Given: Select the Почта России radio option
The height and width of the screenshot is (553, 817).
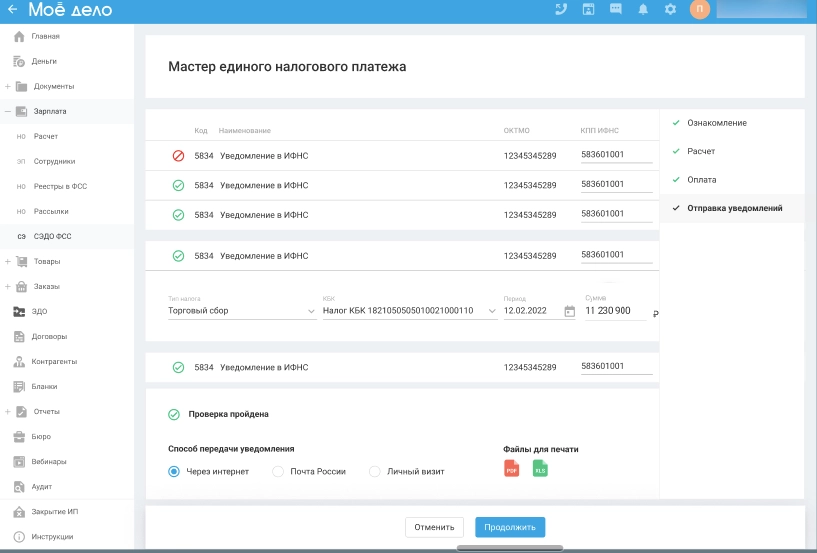Looking at the screenshot, I should (x=278, y=472).
